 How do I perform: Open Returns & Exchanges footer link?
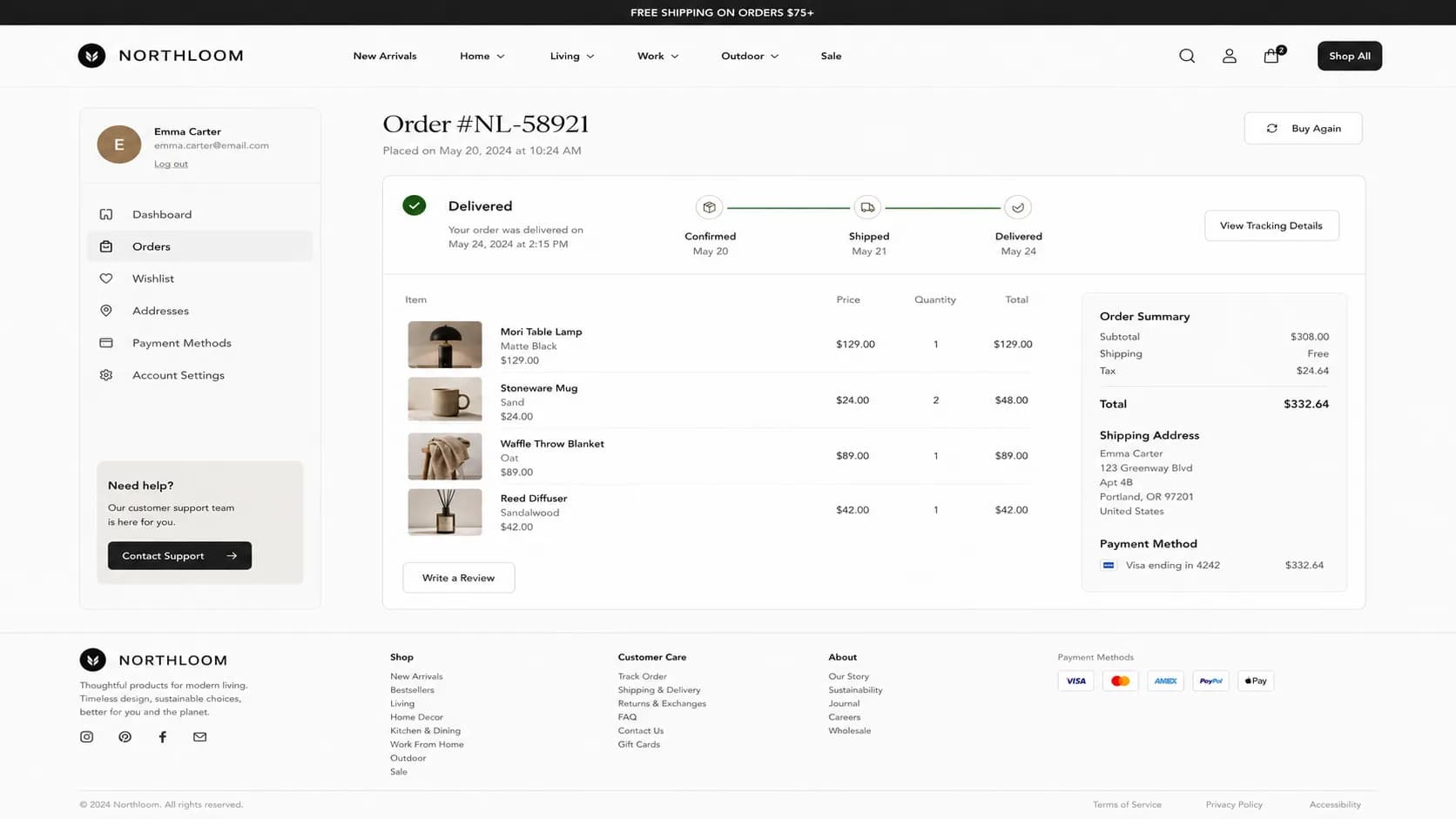(x=662, y=703)
